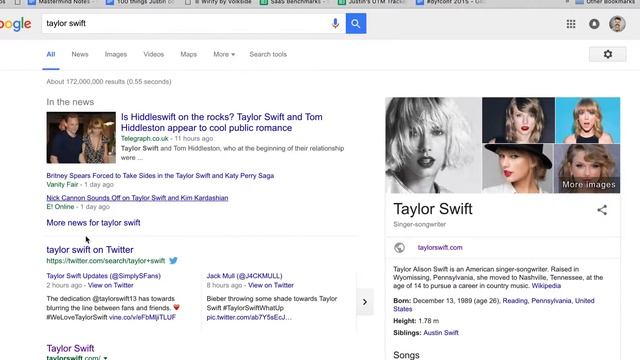This screenshot has width=640, height=360.
Task: Click the Songs heading in knowledge panel
Action: tap(406, 355)
